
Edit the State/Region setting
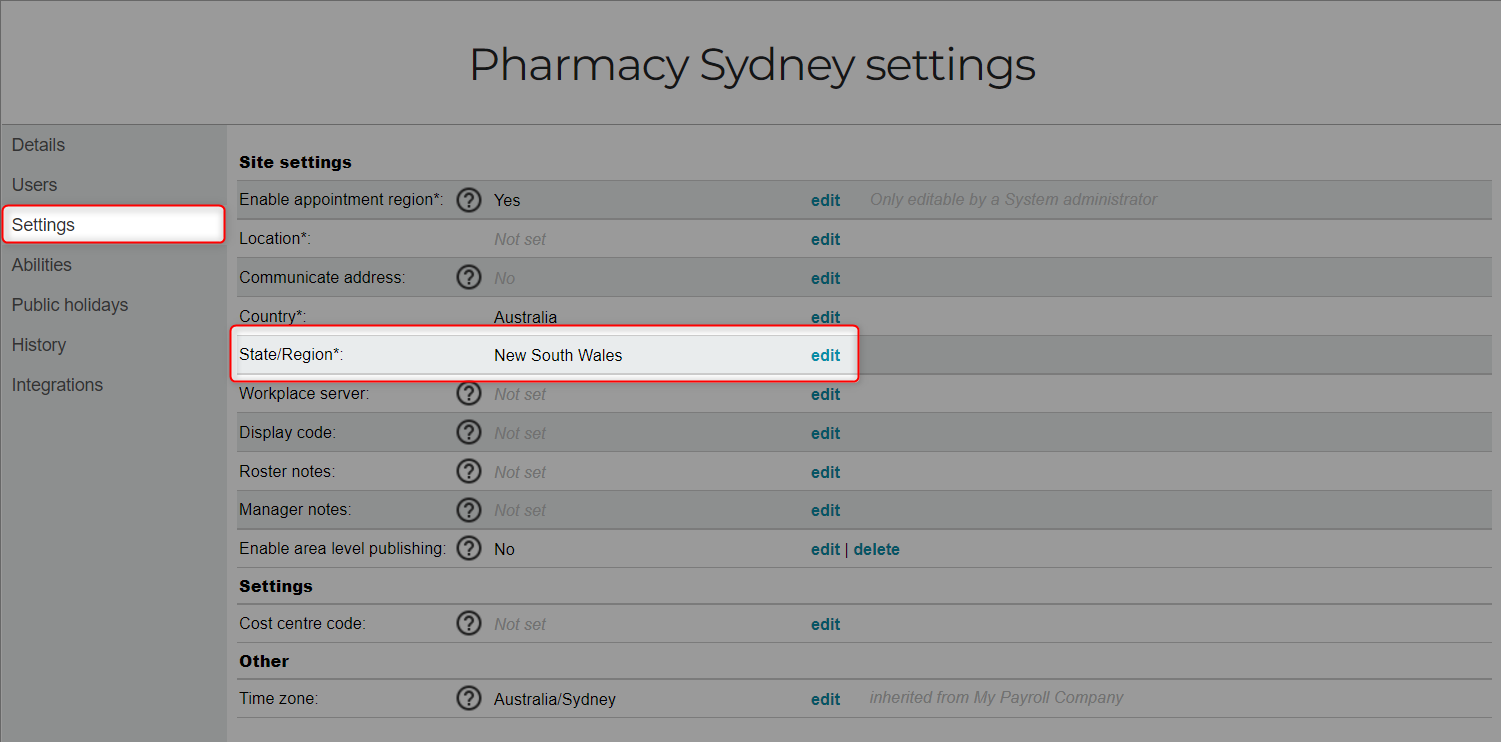[825, 355]
